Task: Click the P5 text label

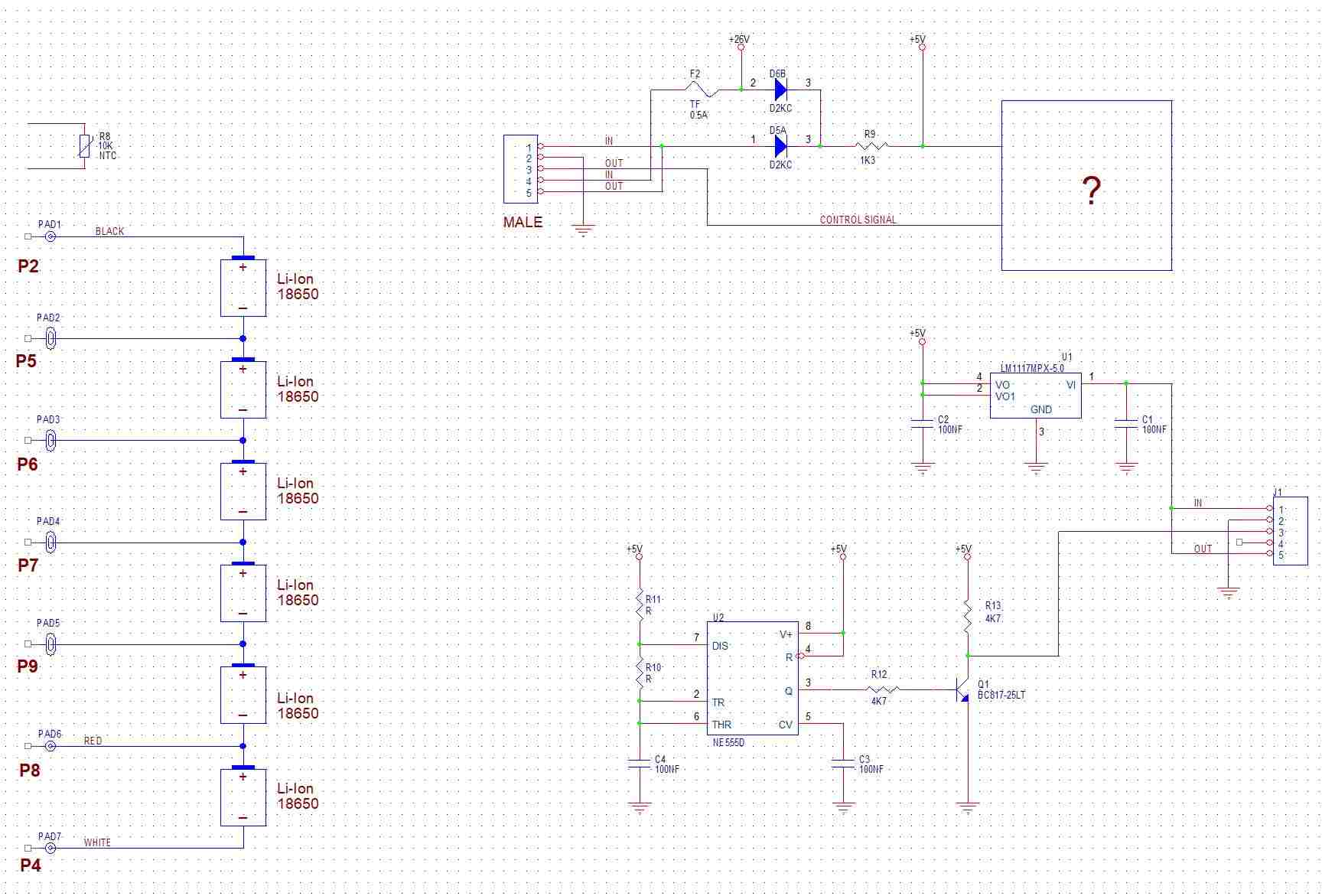Action: [26, 361]
